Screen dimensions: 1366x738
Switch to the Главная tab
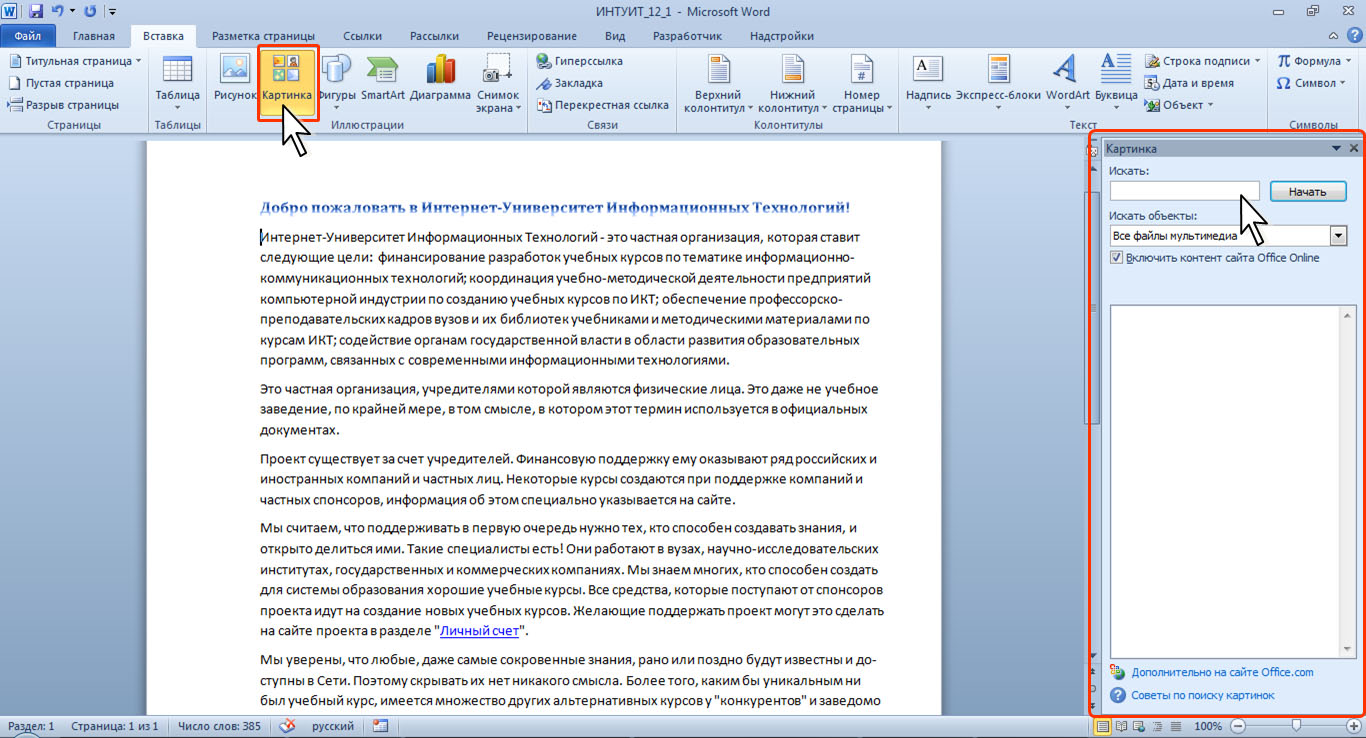click(94, 36)
